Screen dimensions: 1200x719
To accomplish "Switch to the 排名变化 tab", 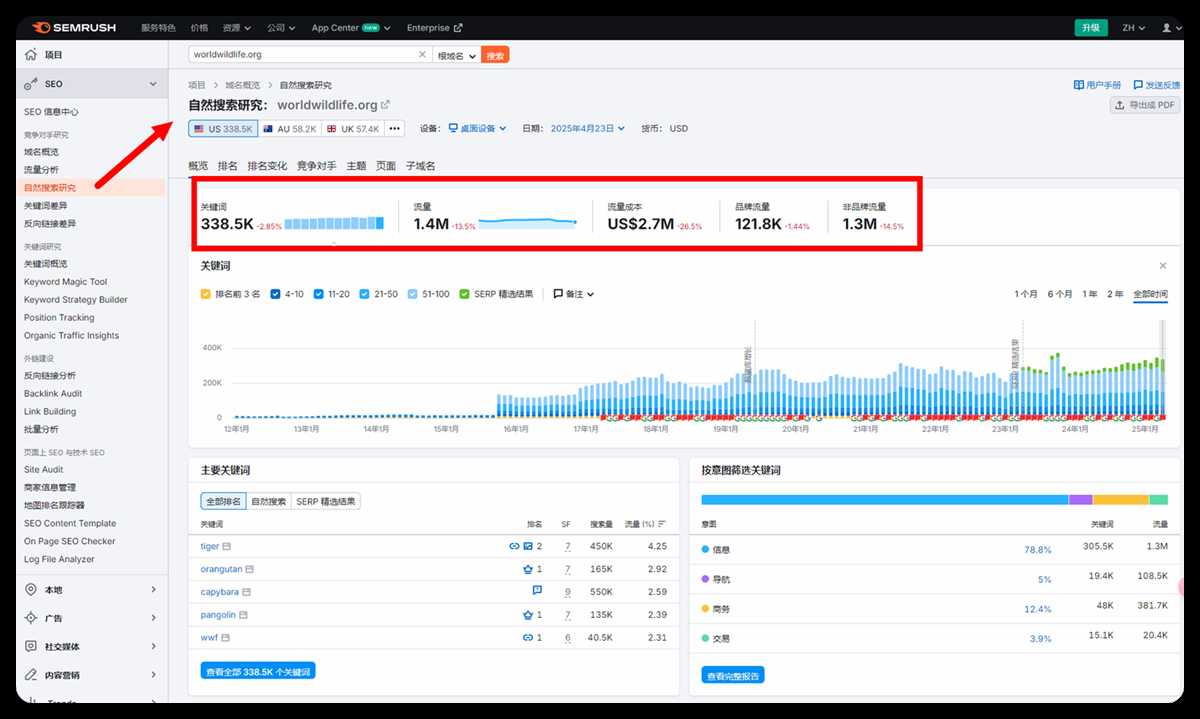I will (267, 166).
